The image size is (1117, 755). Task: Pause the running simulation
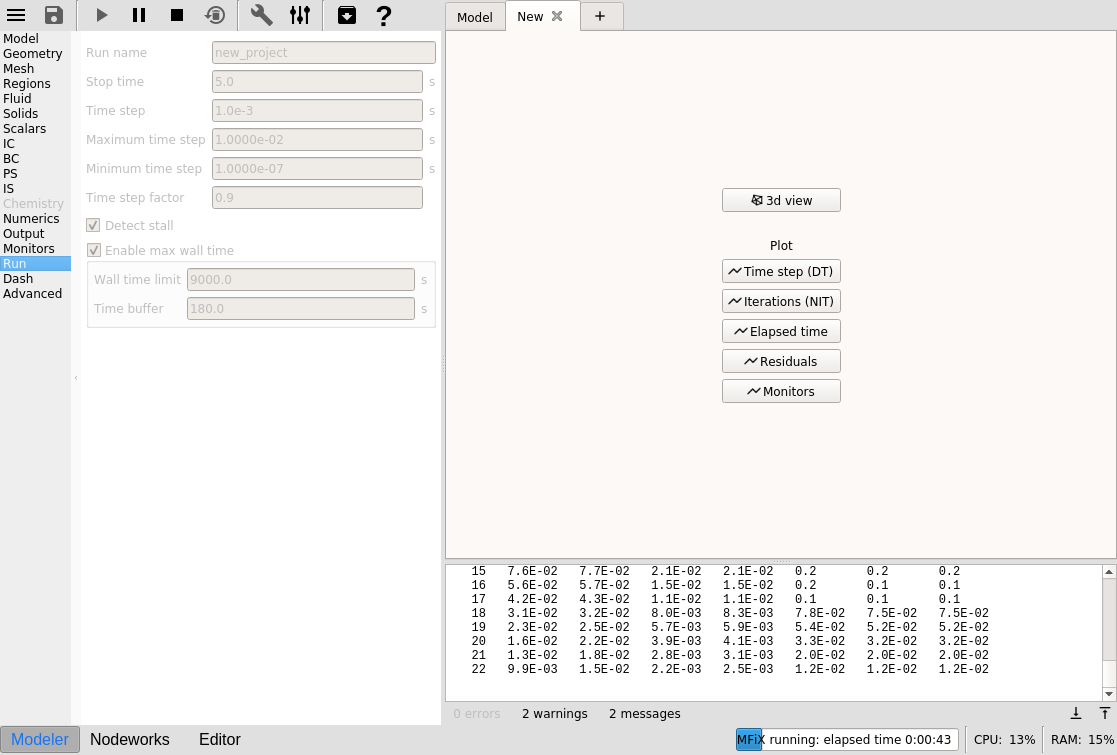pos(139,15)
